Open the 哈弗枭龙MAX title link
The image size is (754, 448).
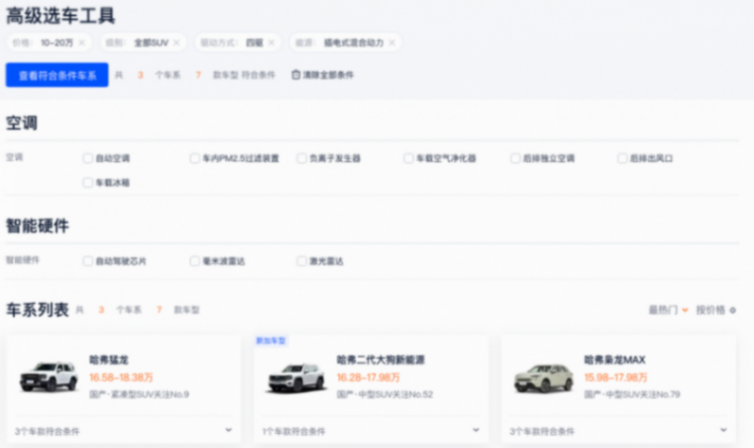pos(615,360)
